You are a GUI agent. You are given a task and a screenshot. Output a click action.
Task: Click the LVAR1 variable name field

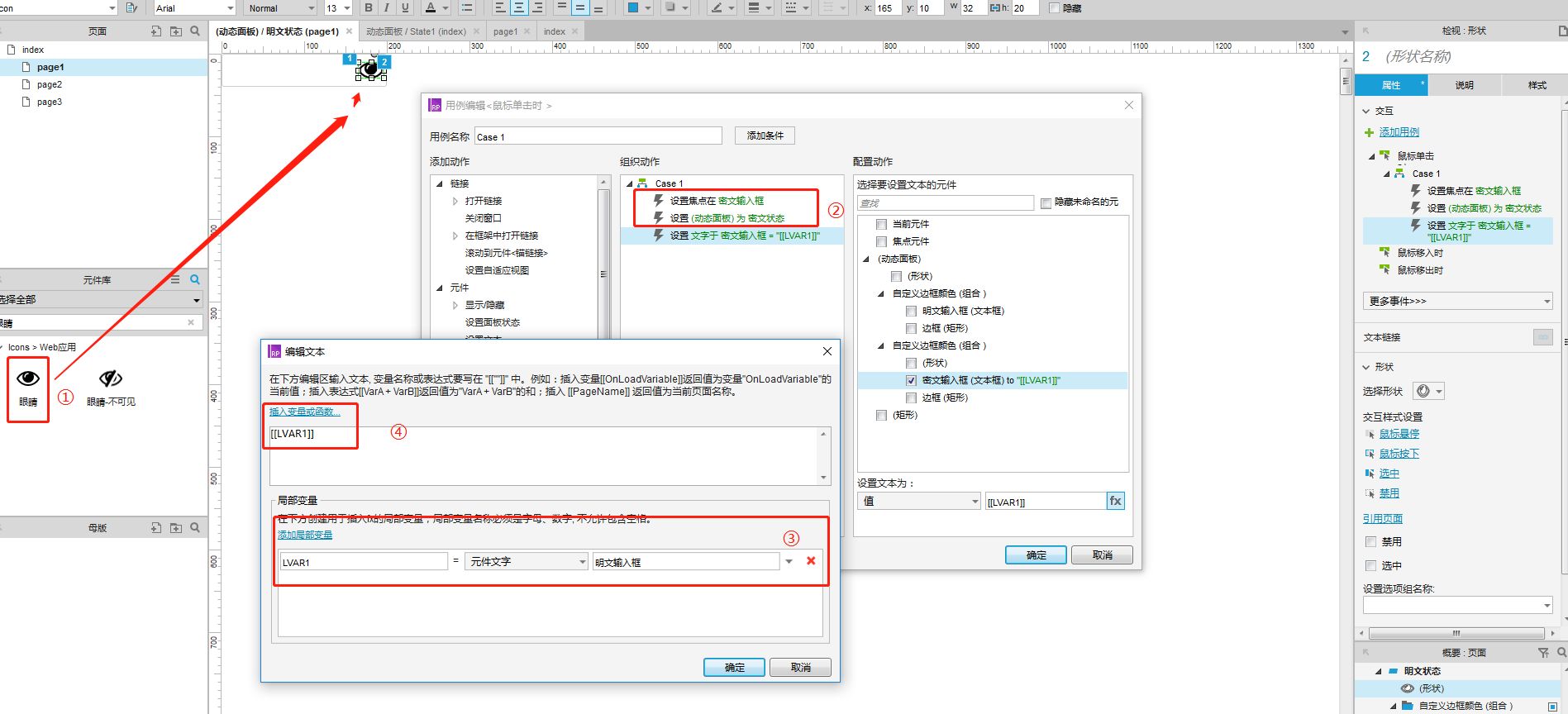(364, 562)
